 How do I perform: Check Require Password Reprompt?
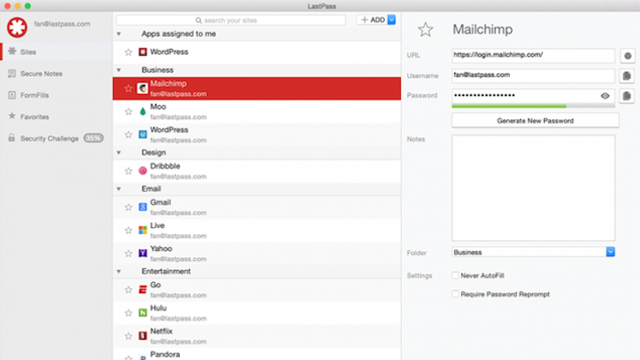455,294
